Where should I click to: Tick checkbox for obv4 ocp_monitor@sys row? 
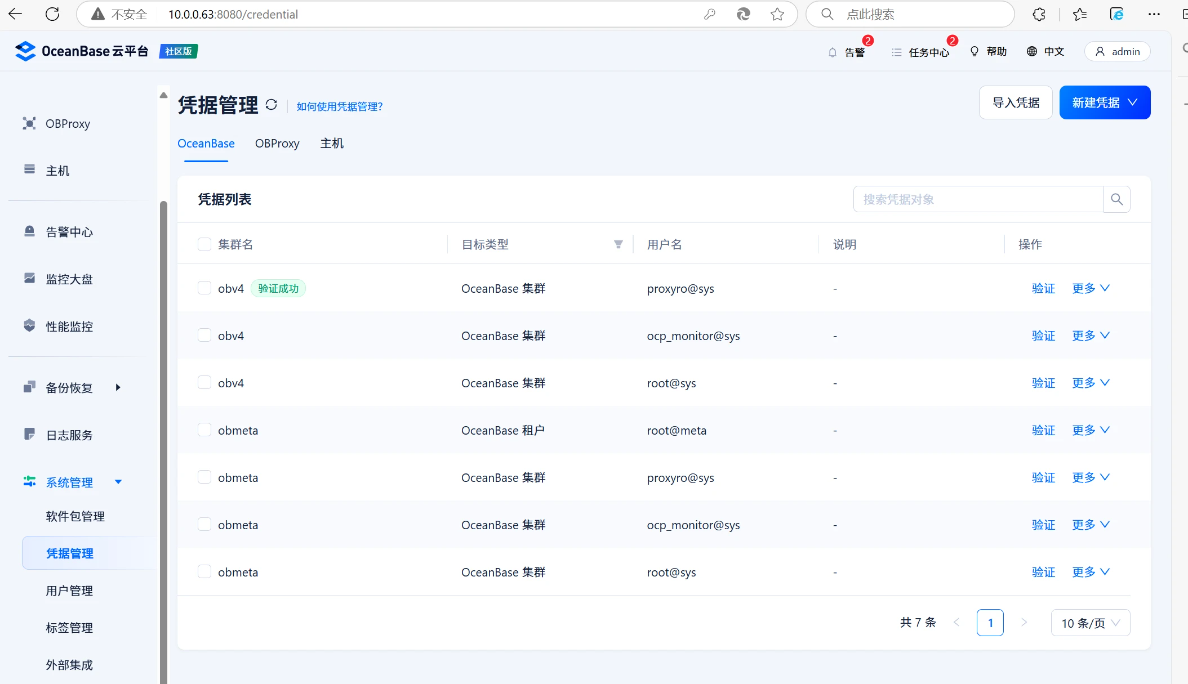(204, 335)
